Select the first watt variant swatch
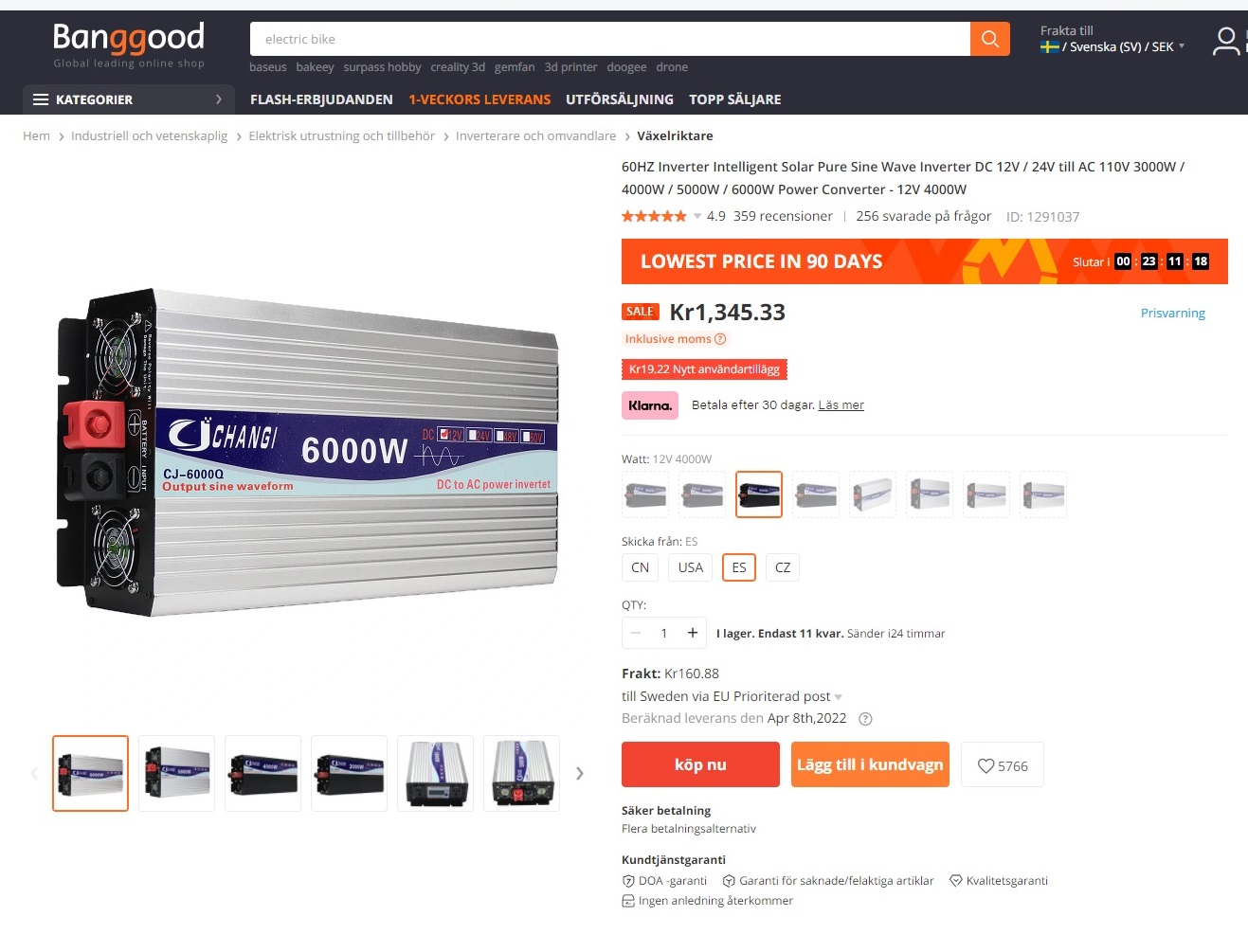This screenshot has height=952, width=1248. 645,494
